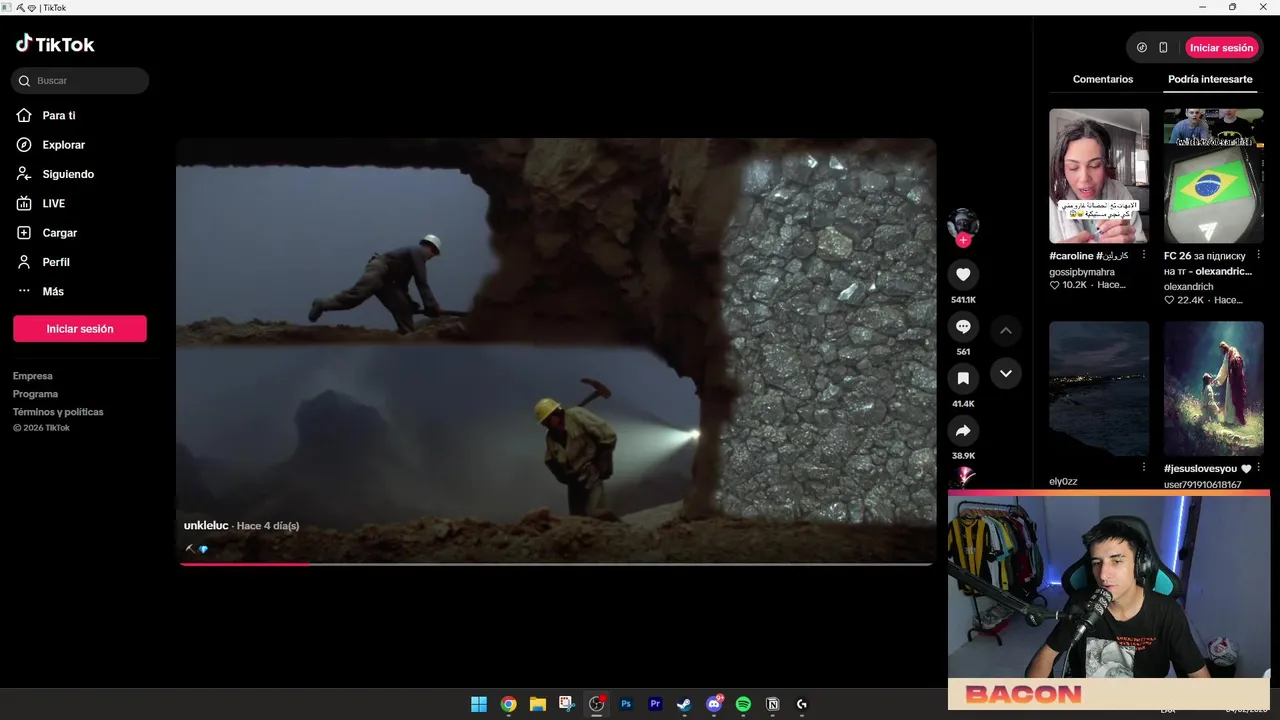Open File Explorer from the taskbar

pyautogui.click(x=537, y=704)
